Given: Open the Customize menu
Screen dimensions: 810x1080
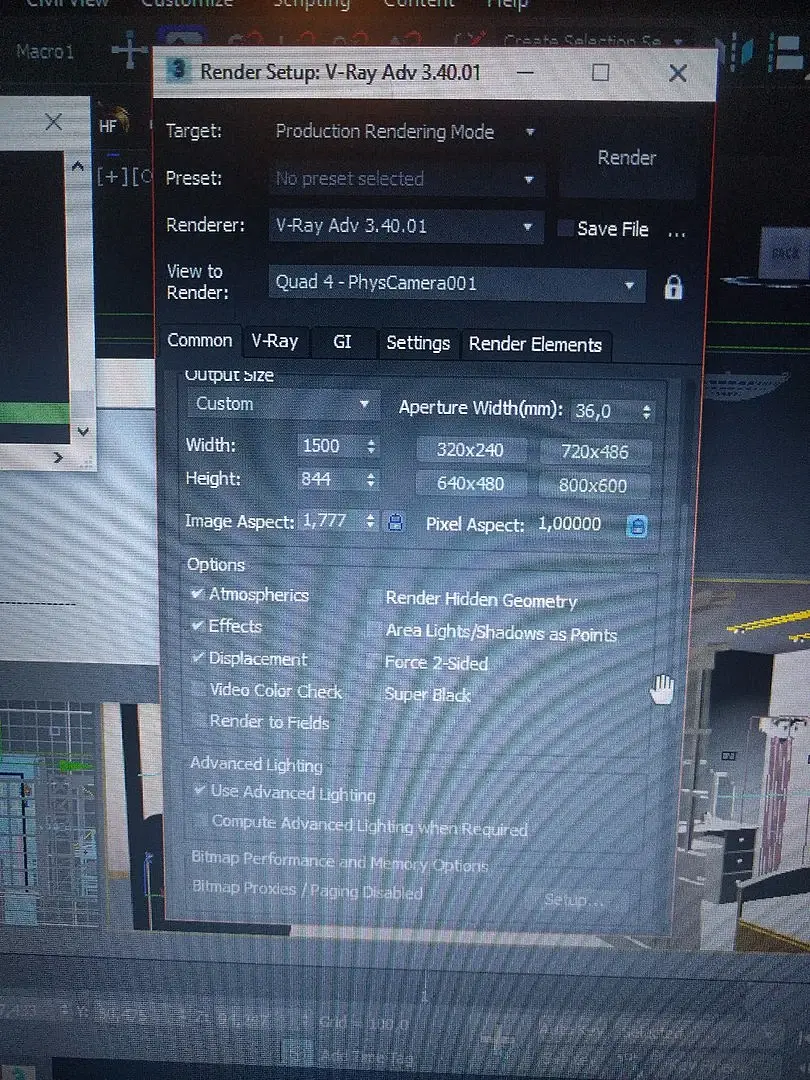Looking at the screenshot, I should tap(187, 3).
